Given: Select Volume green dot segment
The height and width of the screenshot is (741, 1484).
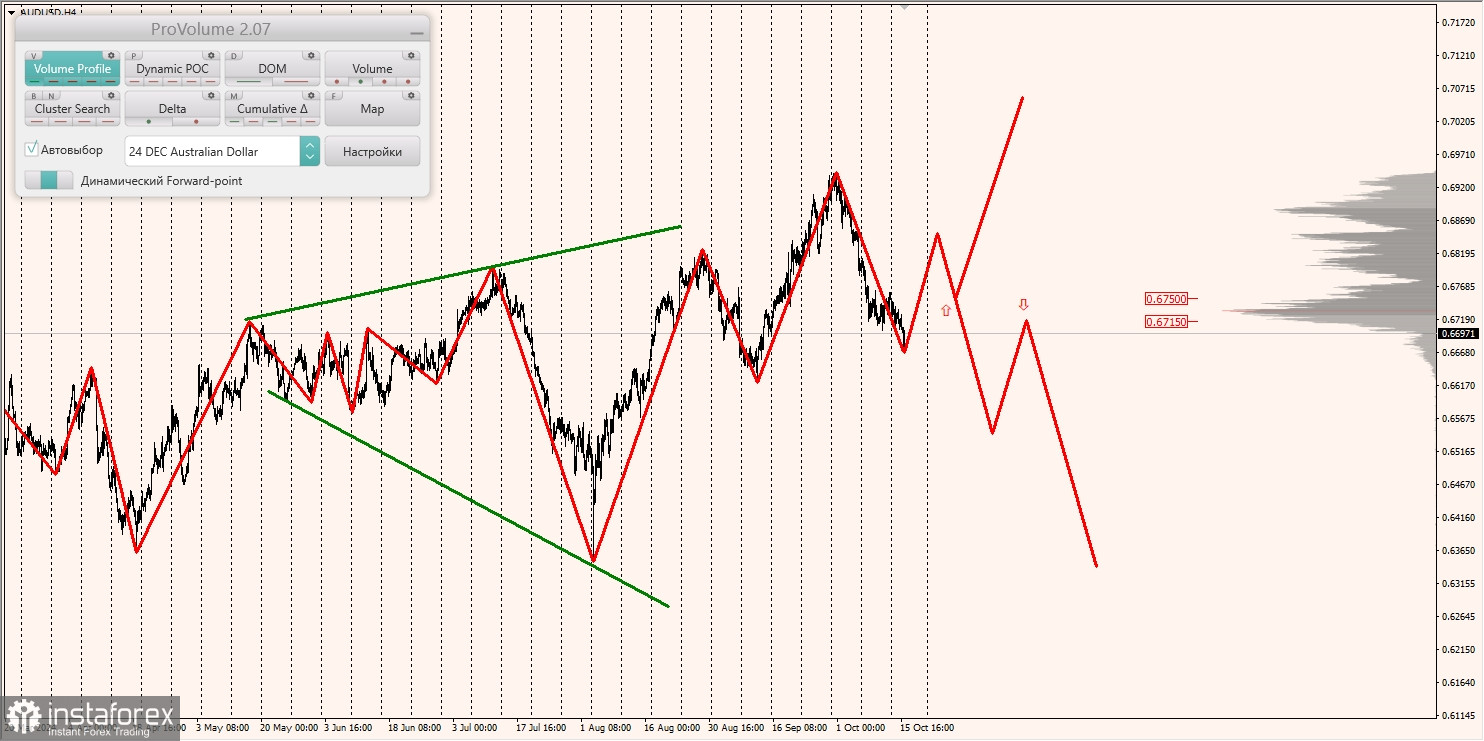Looking at the screenshot, I should [360, 82].
